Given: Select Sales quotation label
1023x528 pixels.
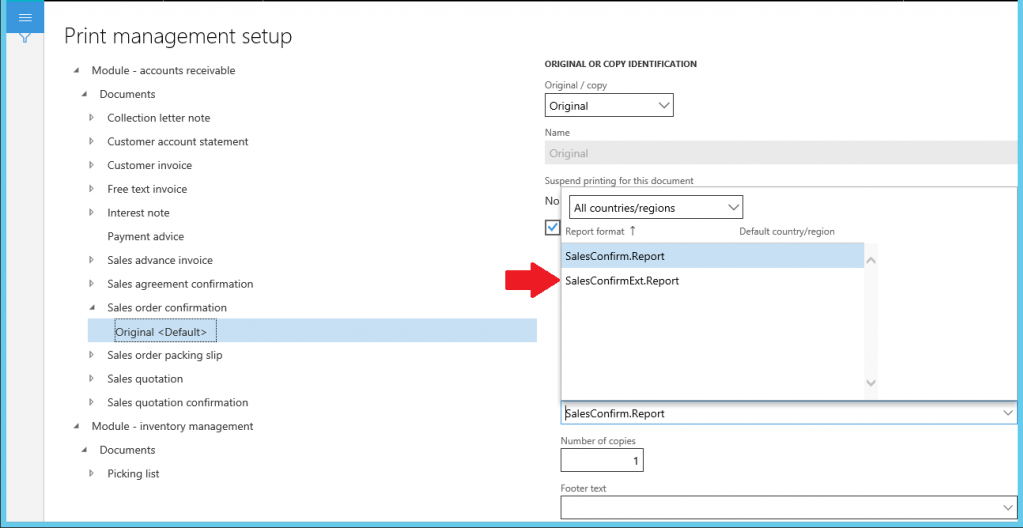Looking at the screenshot, I should (x=145, y=379).
